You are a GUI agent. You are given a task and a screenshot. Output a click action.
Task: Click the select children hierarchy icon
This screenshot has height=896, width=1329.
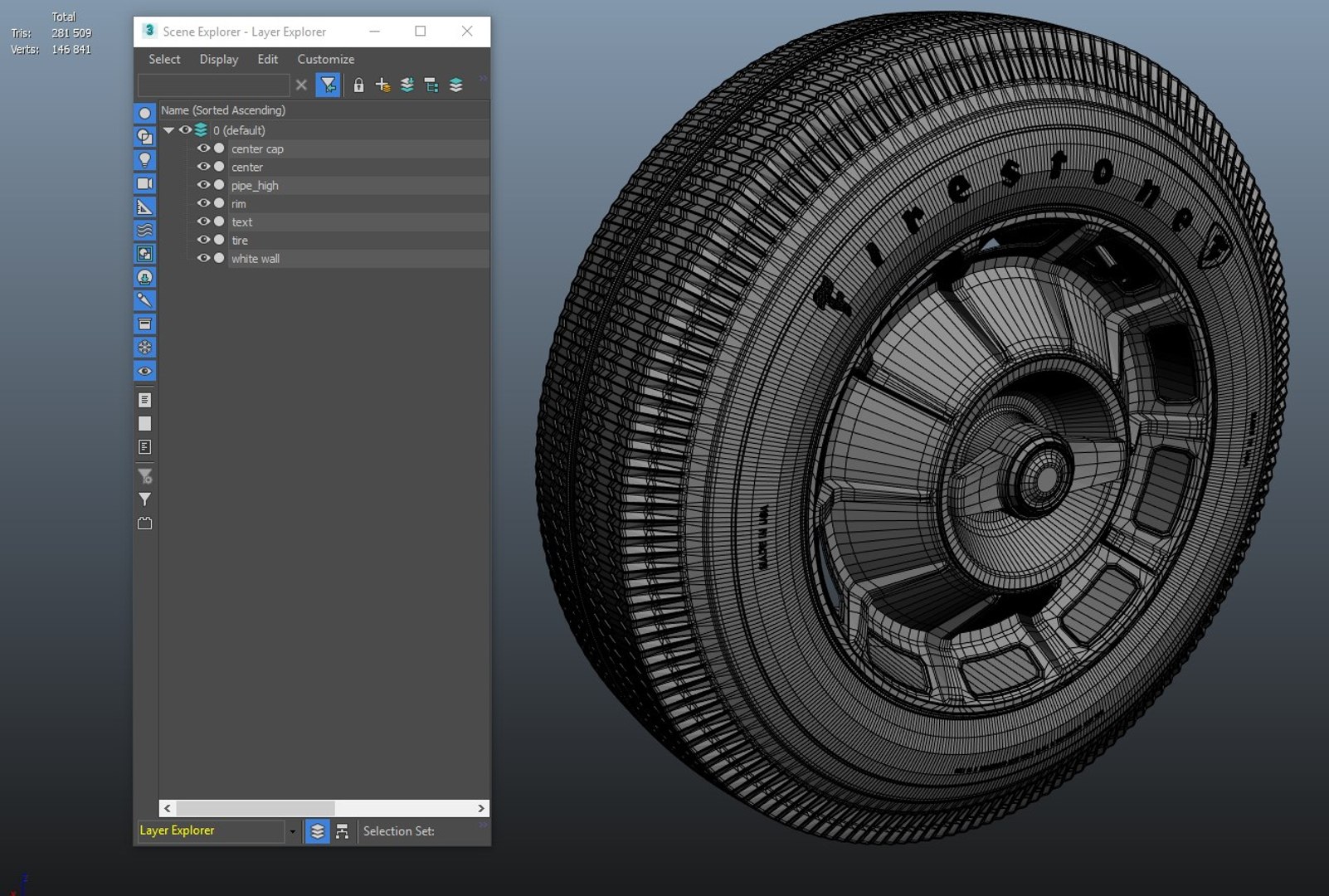431,85
